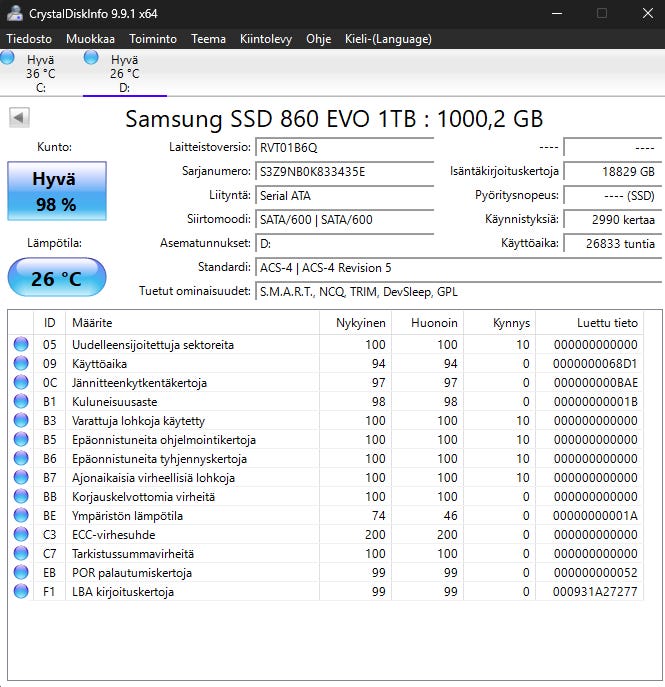This screenshot has width=665, height=687.
Task: Open the Muokkaa menu
Action: (90, 39)
